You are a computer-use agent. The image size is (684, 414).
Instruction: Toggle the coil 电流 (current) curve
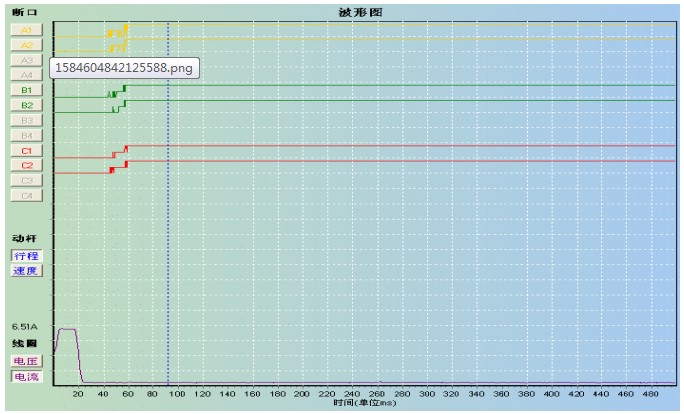coord(25,376)
